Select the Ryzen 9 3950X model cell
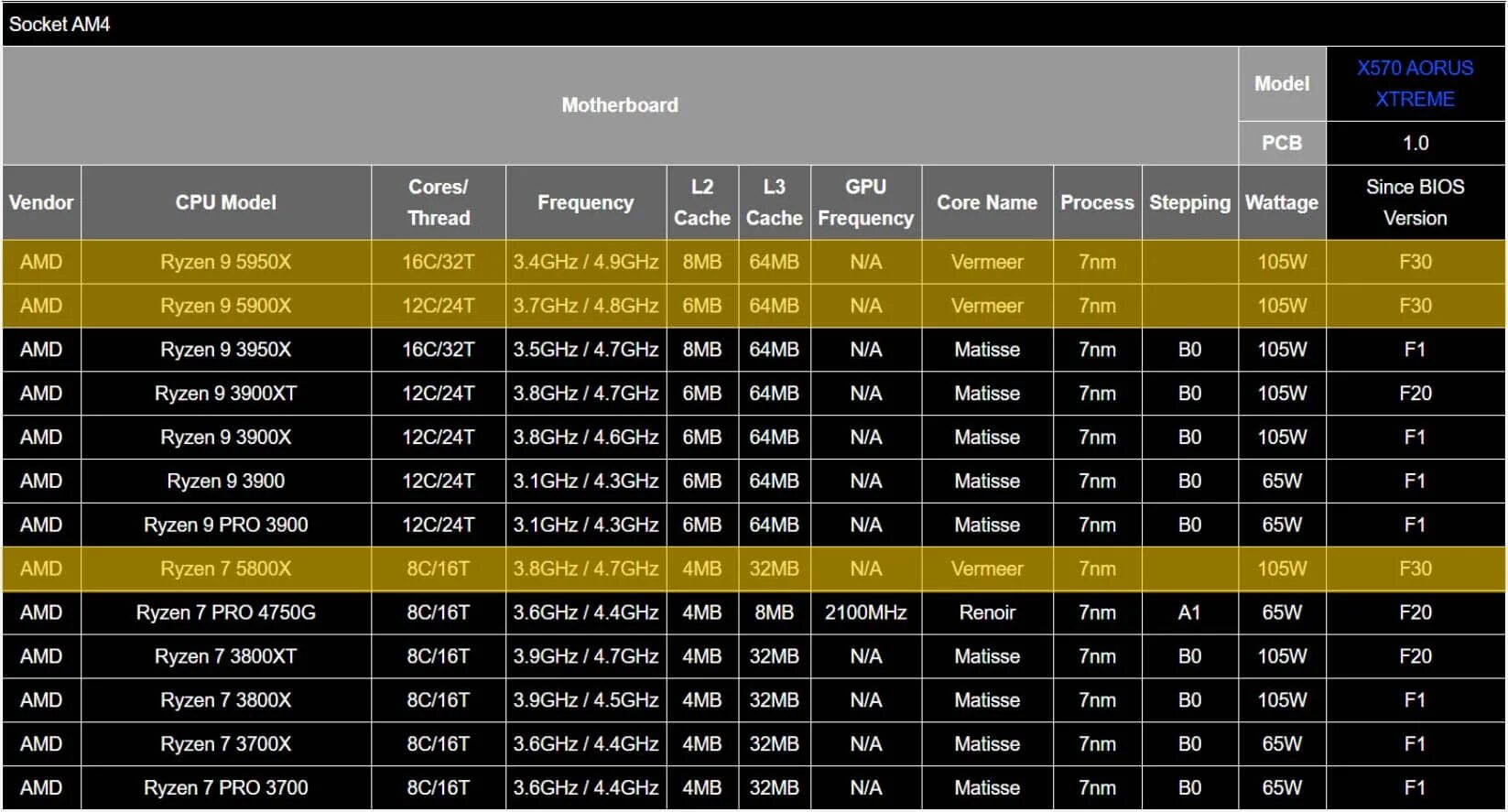The image size is (1508, 812). 226,350
